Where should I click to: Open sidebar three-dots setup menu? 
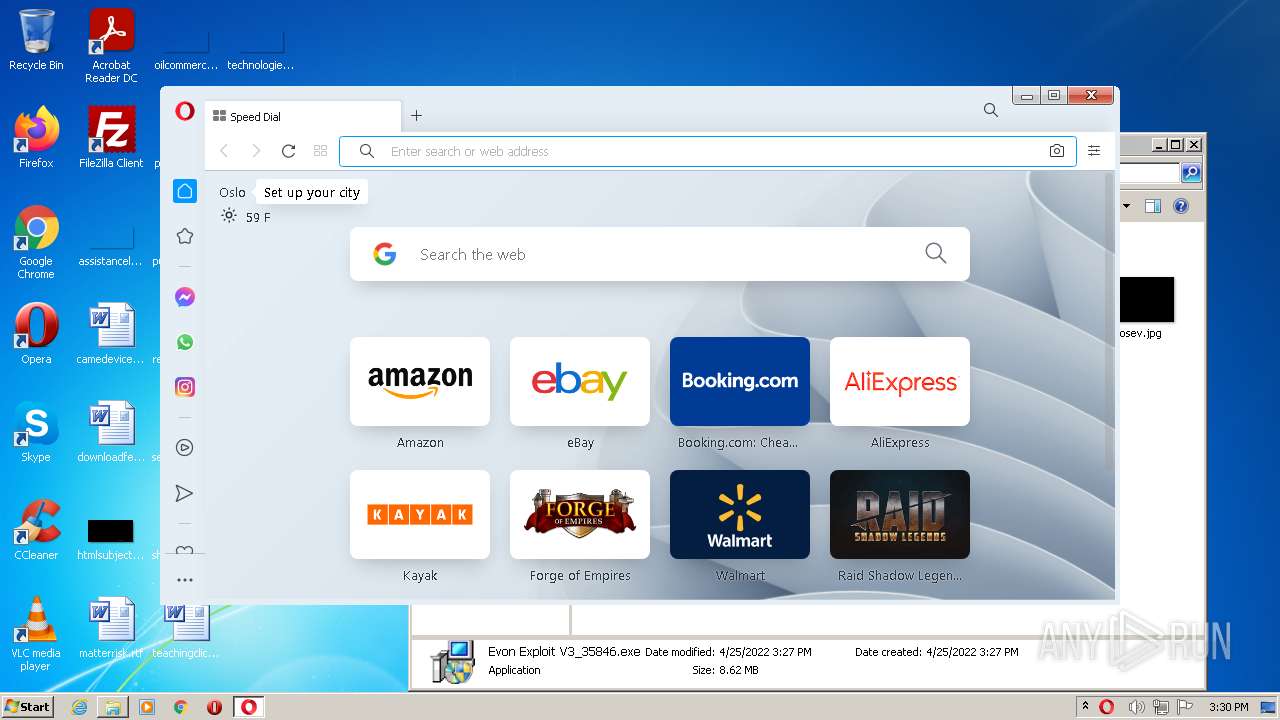click(185, 580)
